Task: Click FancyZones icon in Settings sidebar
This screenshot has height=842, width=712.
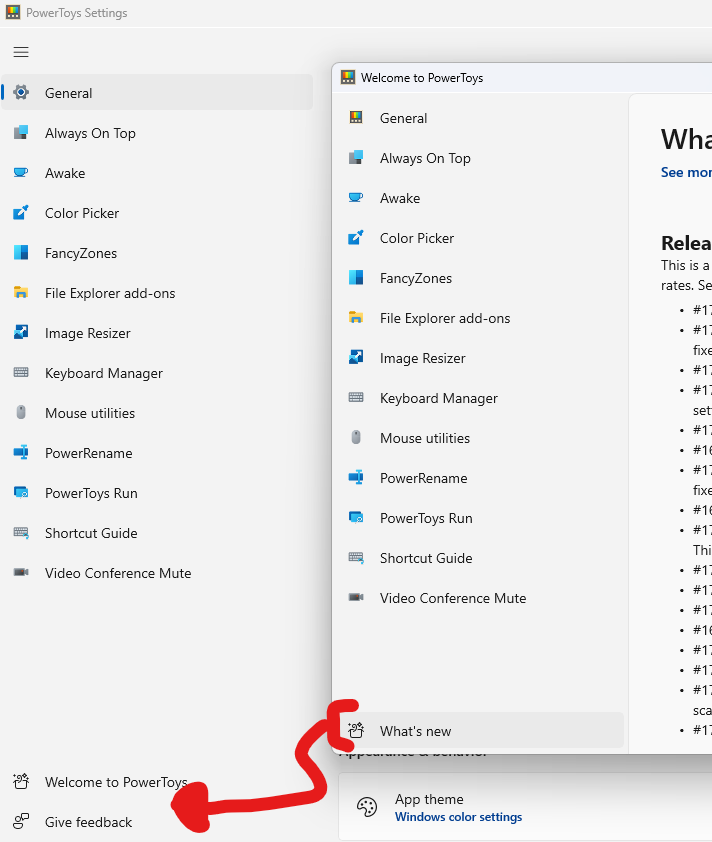Action: (x=21, y=252)
